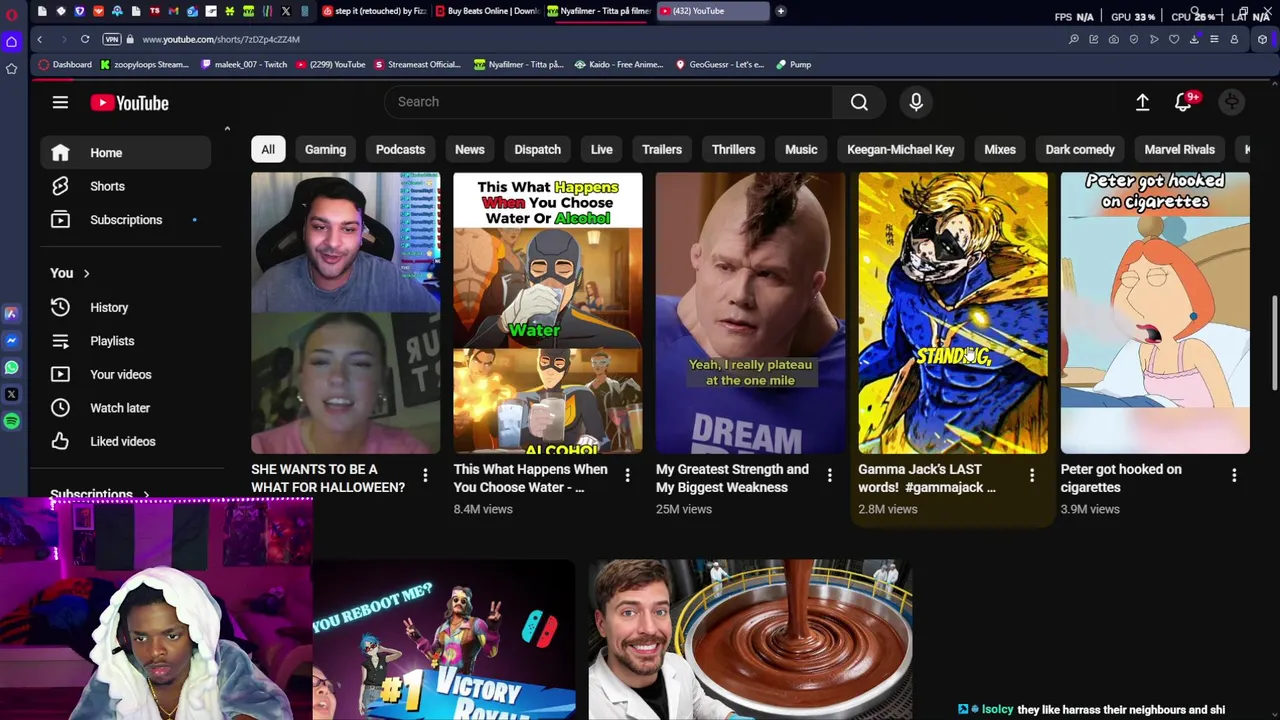Image resolution: width=1280 pixels, height=720 pixels.
Task: Expand the You section chevron
Action: click(x=86, y=273)
